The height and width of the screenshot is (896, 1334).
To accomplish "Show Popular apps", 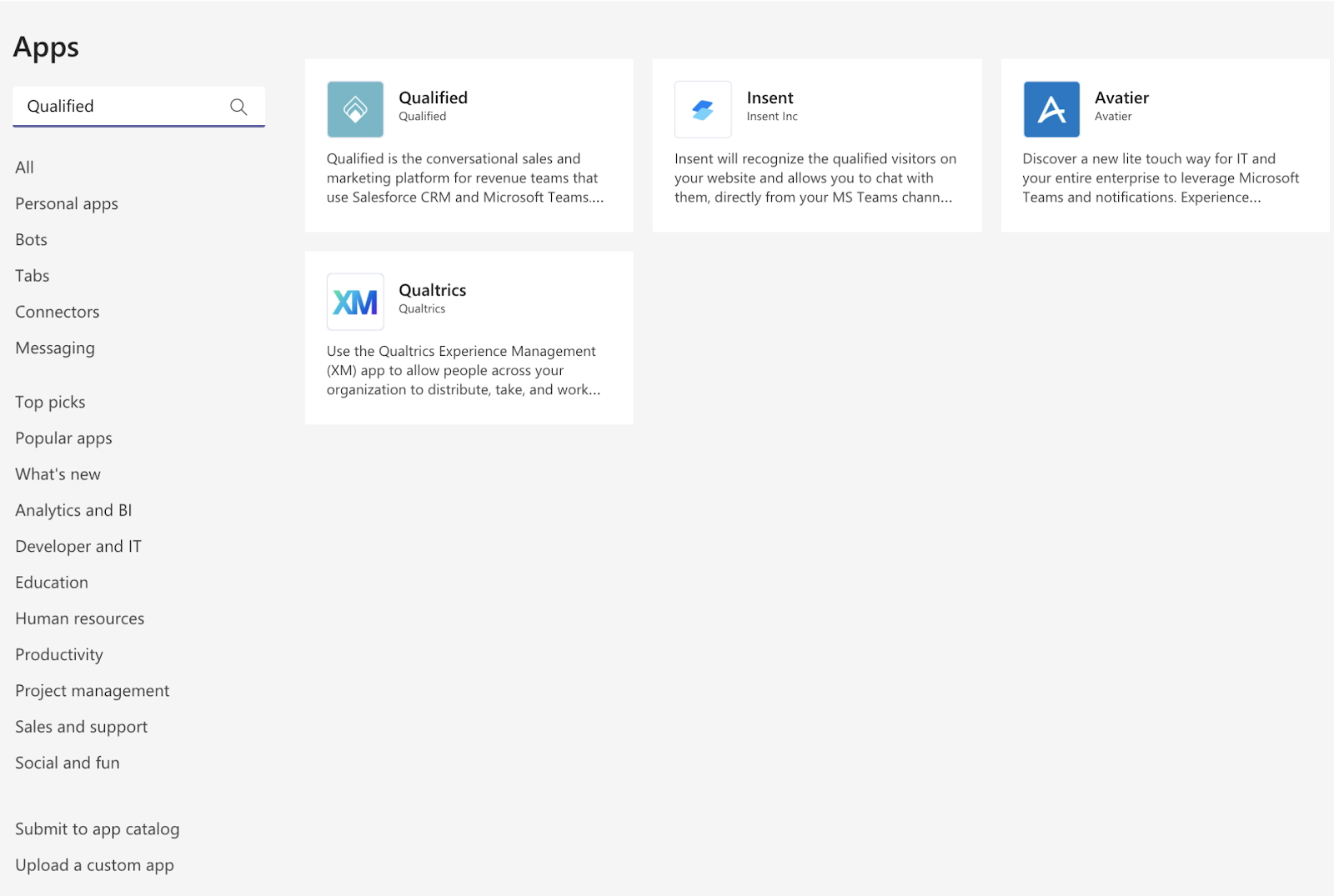I will (x=63, y=438).
